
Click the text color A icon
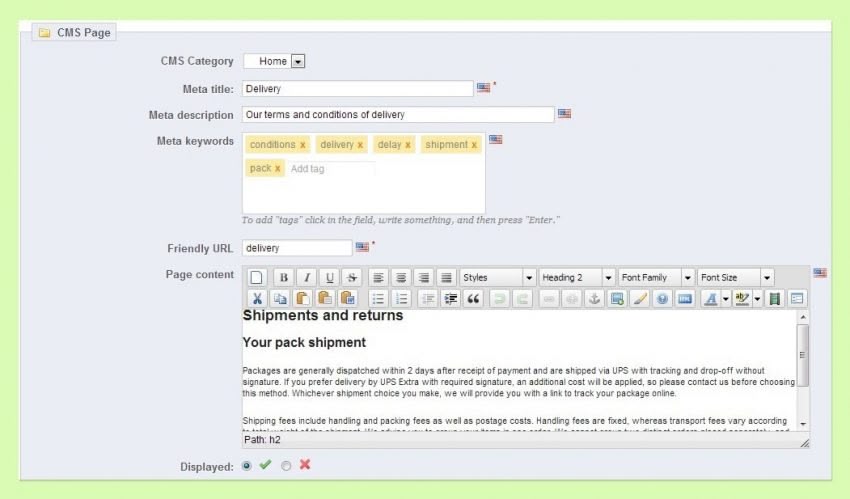coord(711,299)
